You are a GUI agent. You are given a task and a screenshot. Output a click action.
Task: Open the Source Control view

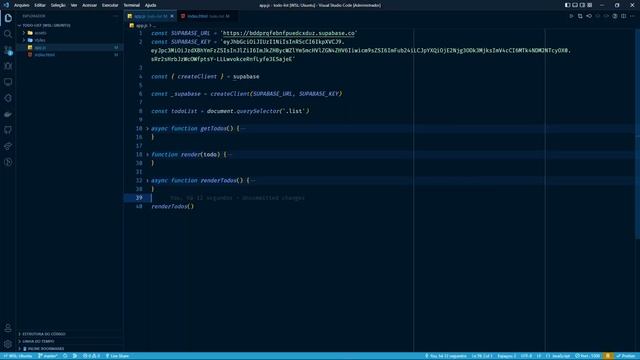(8, 50)
